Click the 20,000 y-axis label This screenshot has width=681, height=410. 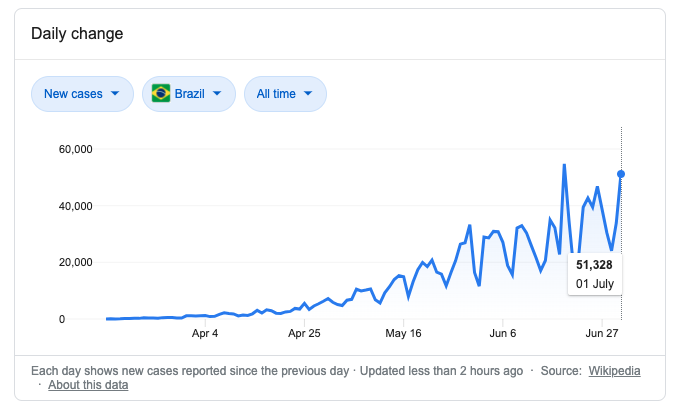(x=76, y=263)
